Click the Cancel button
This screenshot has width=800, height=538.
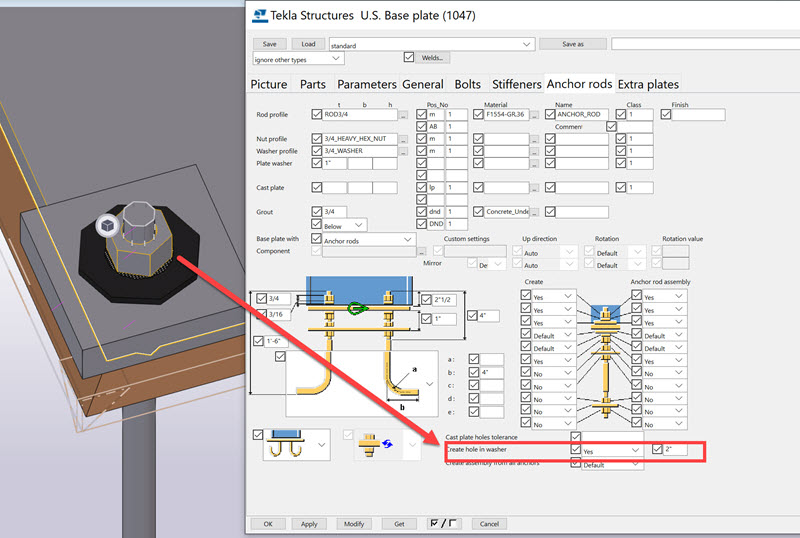tap(489, 524)
